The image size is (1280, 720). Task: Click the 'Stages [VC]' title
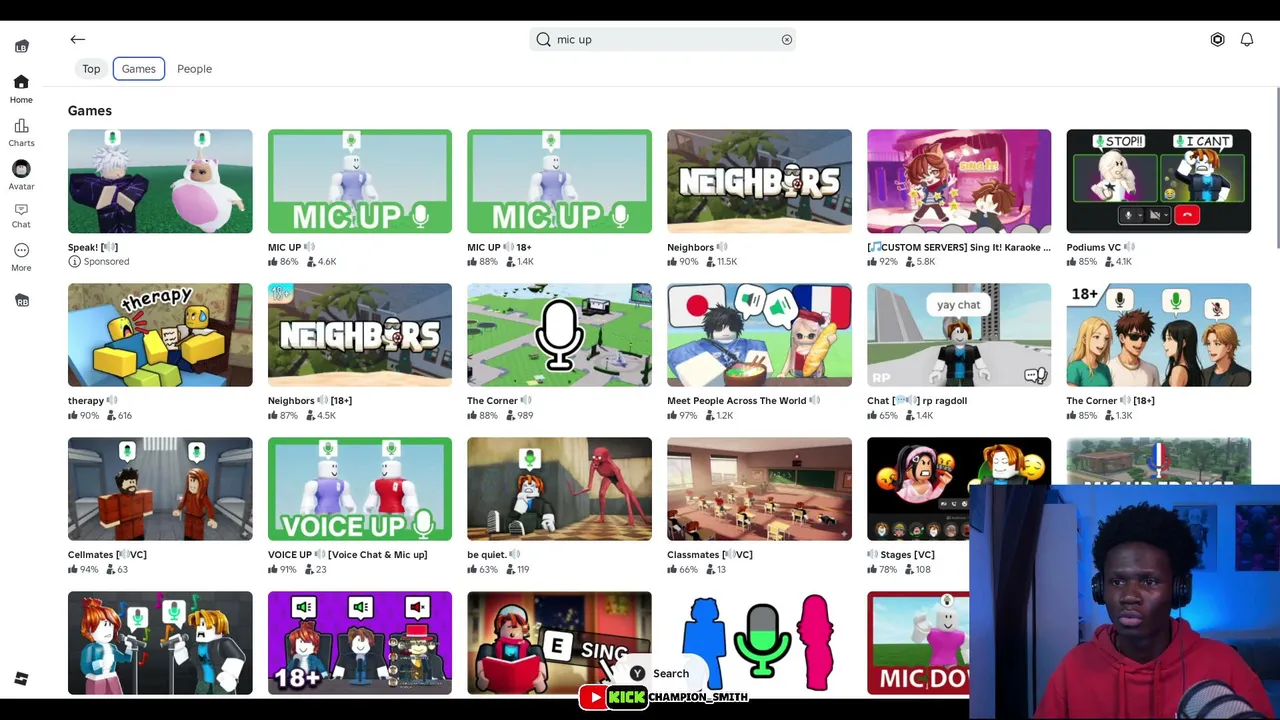pos(901,555)
